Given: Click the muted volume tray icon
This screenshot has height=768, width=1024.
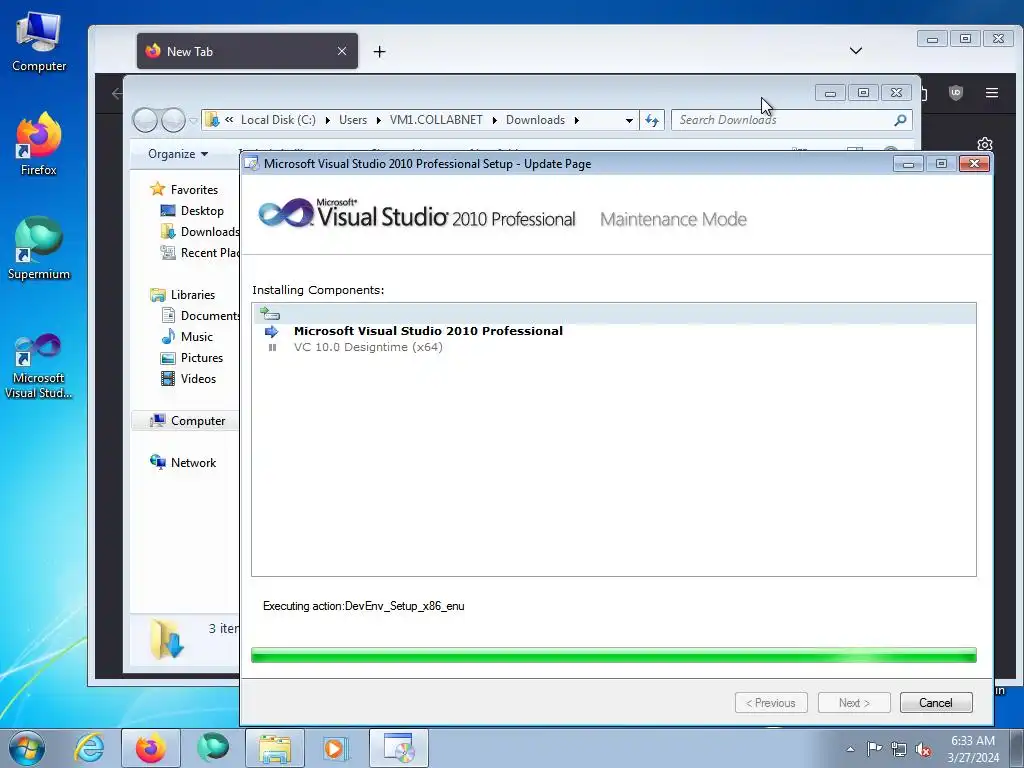Looking at the screenshot, I should tap(923, 749).
